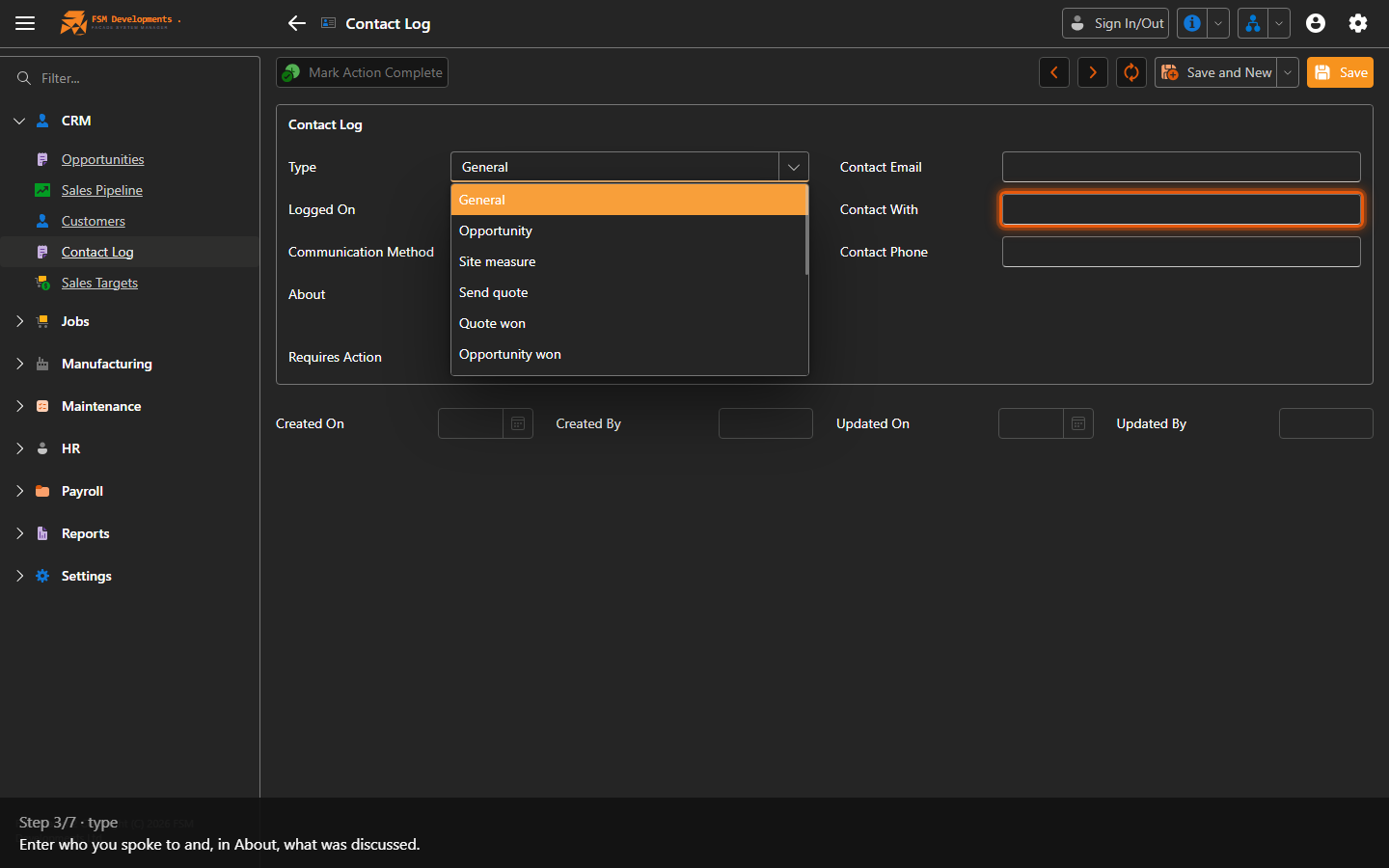Focus the Contact With field

tap(1182, 209)
